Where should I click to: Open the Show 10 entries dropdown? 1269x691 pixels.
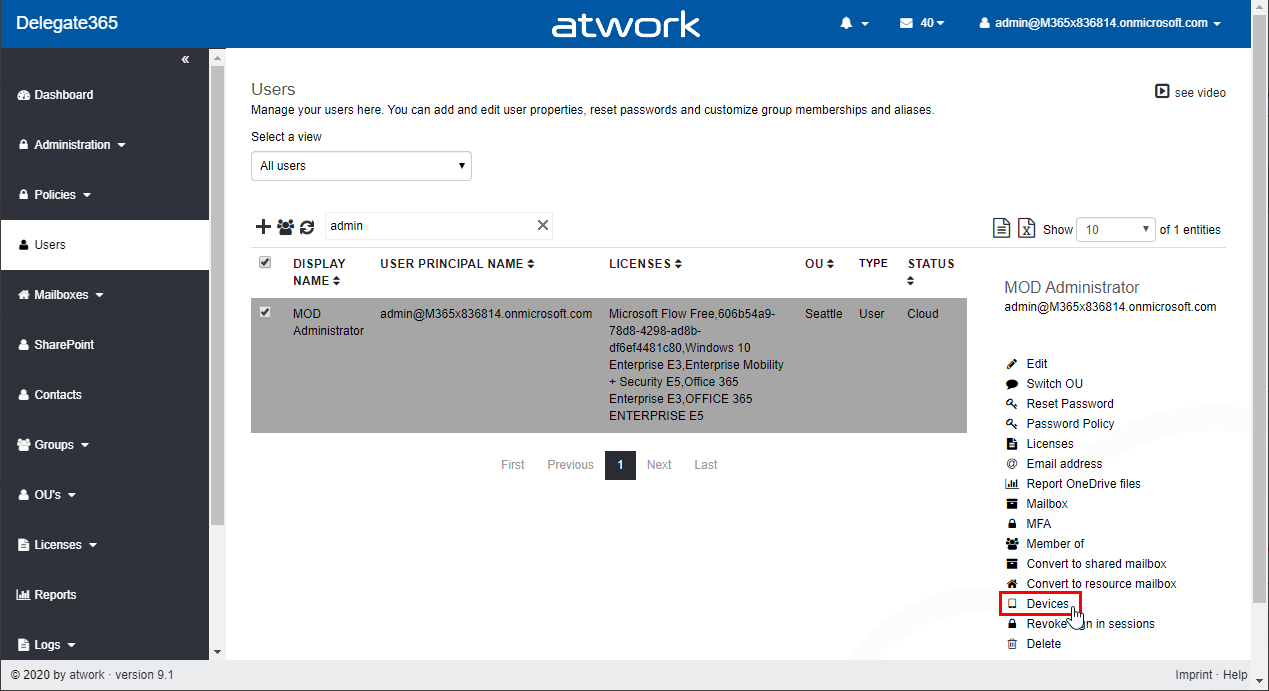(1116, 229)
